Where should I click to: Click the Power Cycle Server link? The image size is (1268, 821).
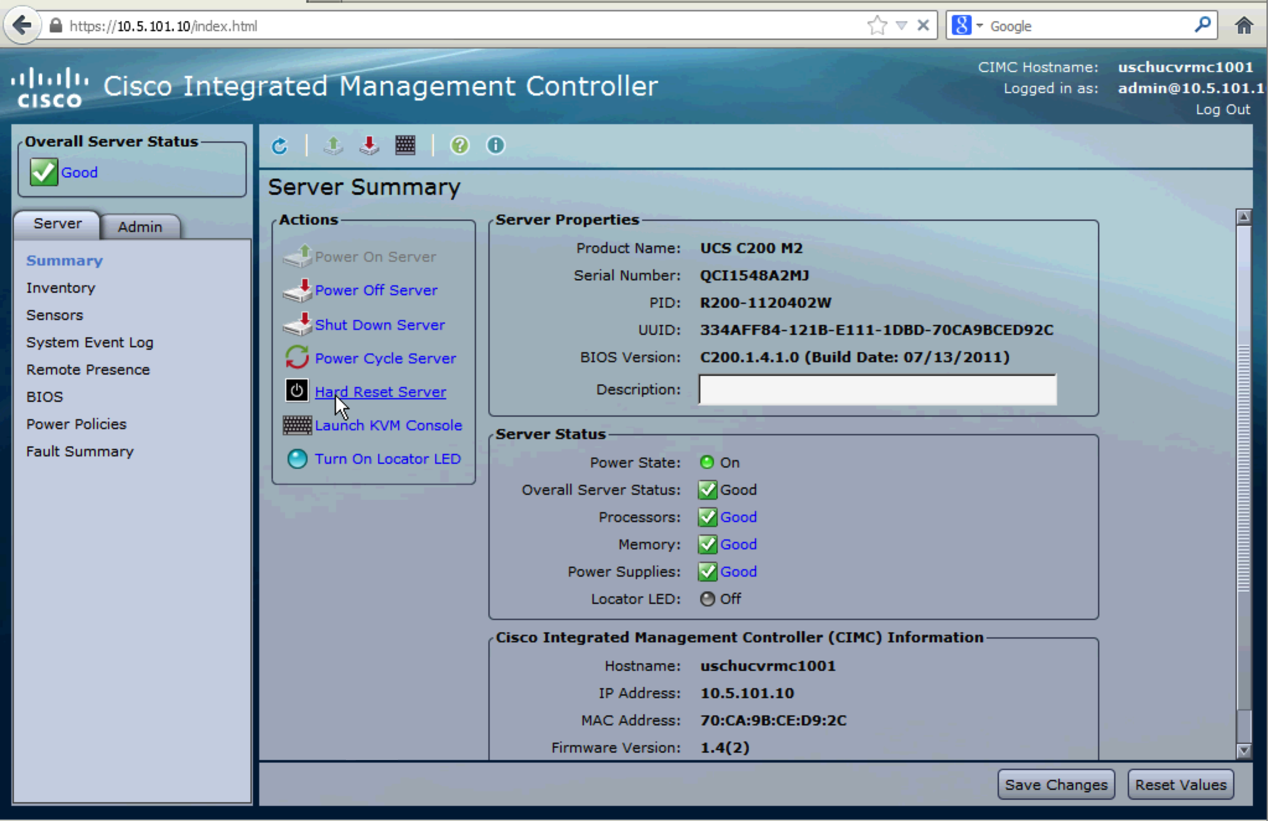coord(385,358)
